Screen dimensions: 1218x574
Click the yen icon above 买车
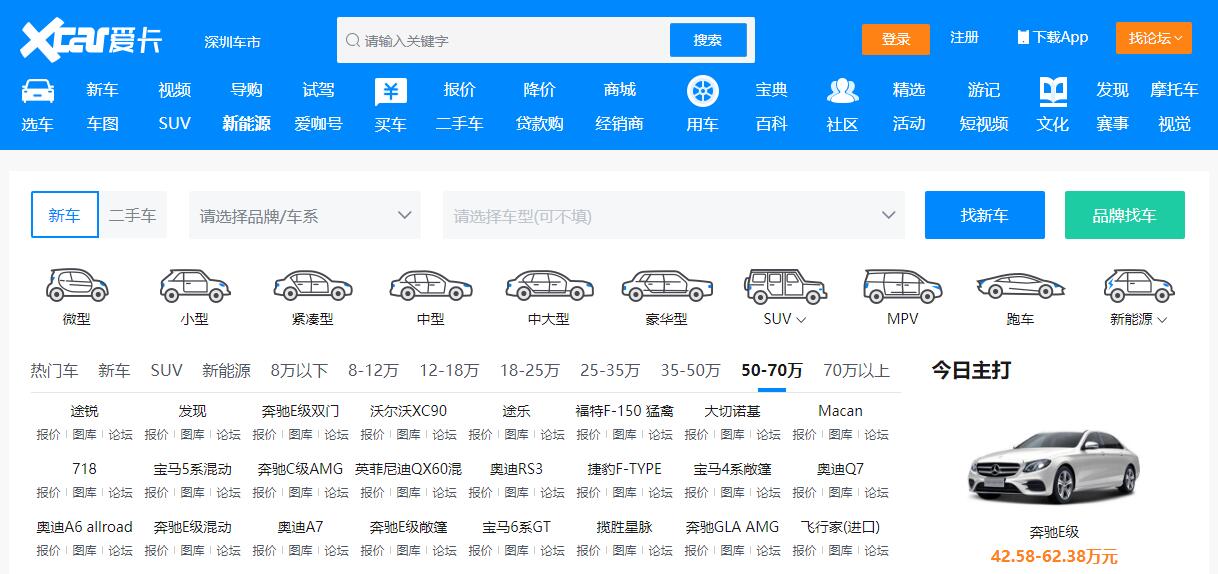point(391,92)
